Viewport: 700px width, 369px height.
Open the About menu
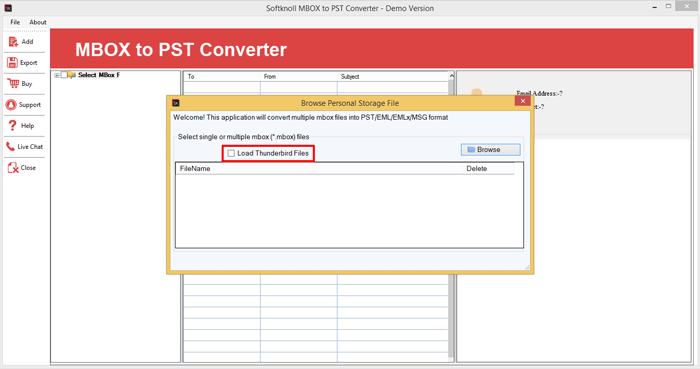click(38, 22)
